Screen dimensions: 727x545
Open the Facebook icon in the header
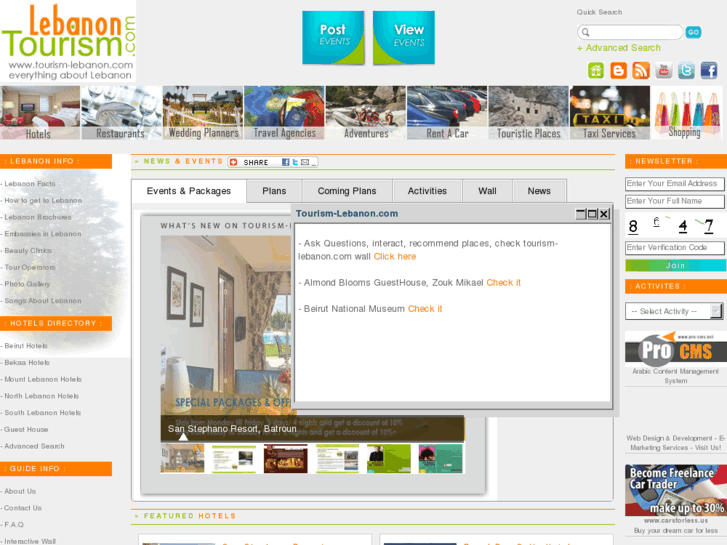tap(709, 71)
